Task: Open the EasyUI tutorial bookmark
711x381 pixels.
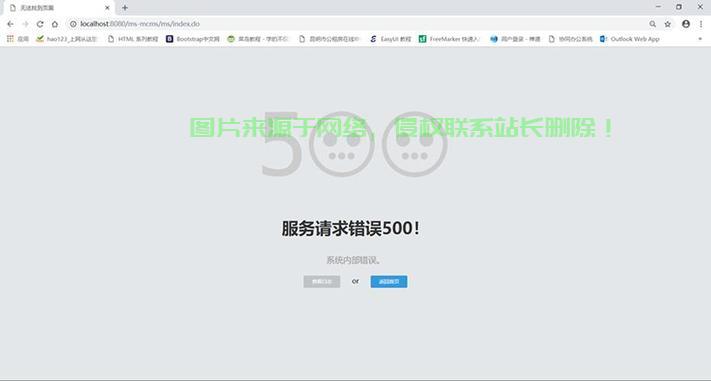Action: pos(390,39)
